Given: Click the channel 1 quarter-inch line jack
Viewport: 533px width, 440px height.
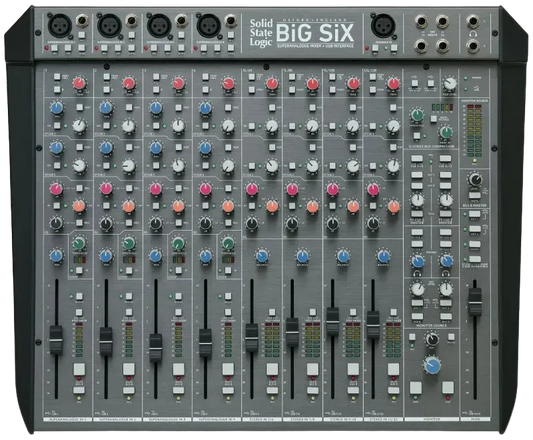Looking at the screenshot, I should 82,21.
